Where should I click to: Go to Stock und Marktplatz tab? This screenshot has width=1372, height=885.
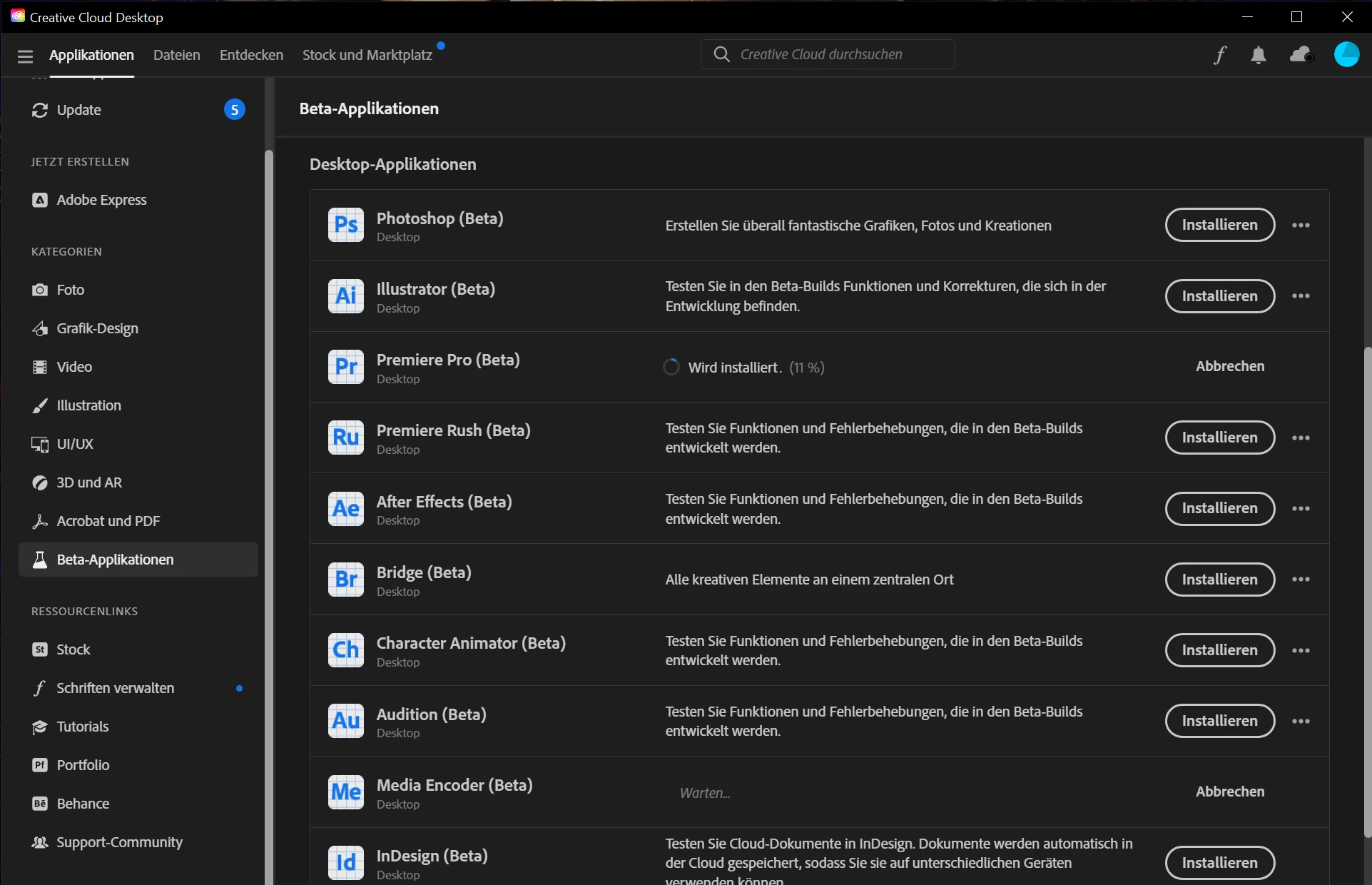367,55
